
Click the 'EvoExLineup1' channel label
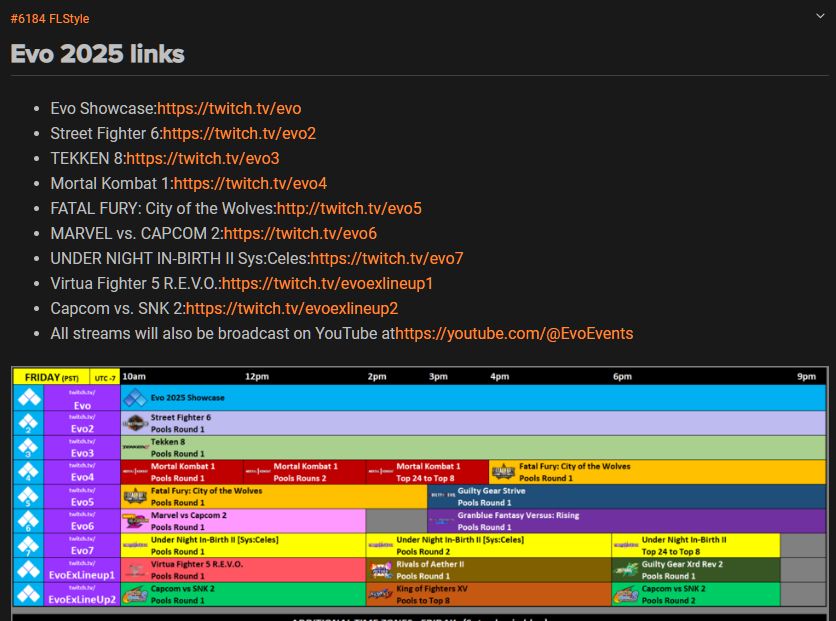pos(82,575)
